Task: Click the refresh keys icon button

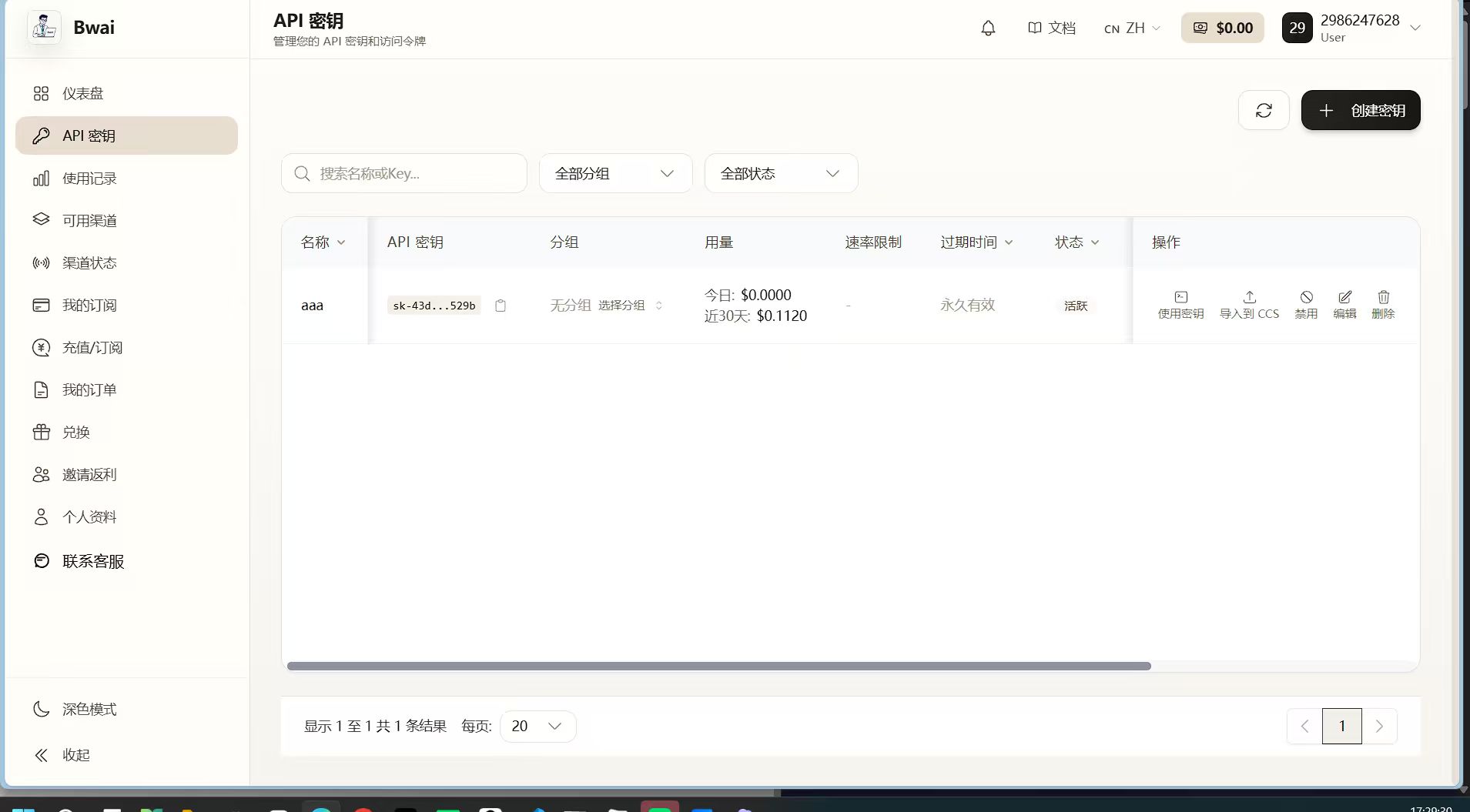Action: click(x=1264, y=110)
